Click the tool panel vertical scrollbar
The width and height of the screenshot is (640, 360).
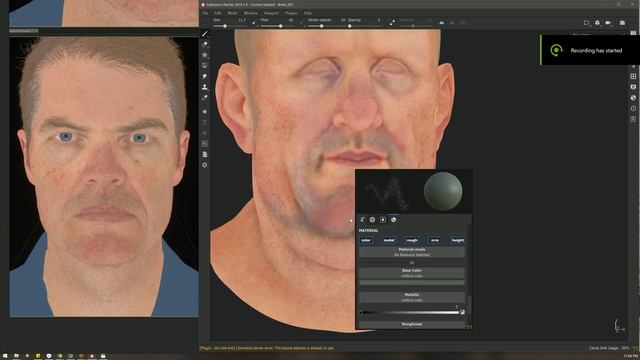tap(469, 305)
